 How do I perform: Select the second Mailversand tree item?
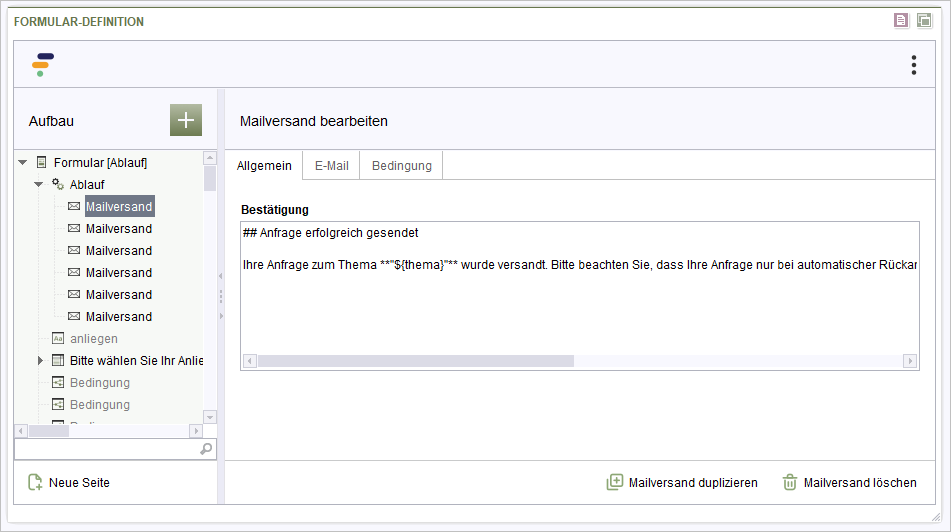pos(119,229)
